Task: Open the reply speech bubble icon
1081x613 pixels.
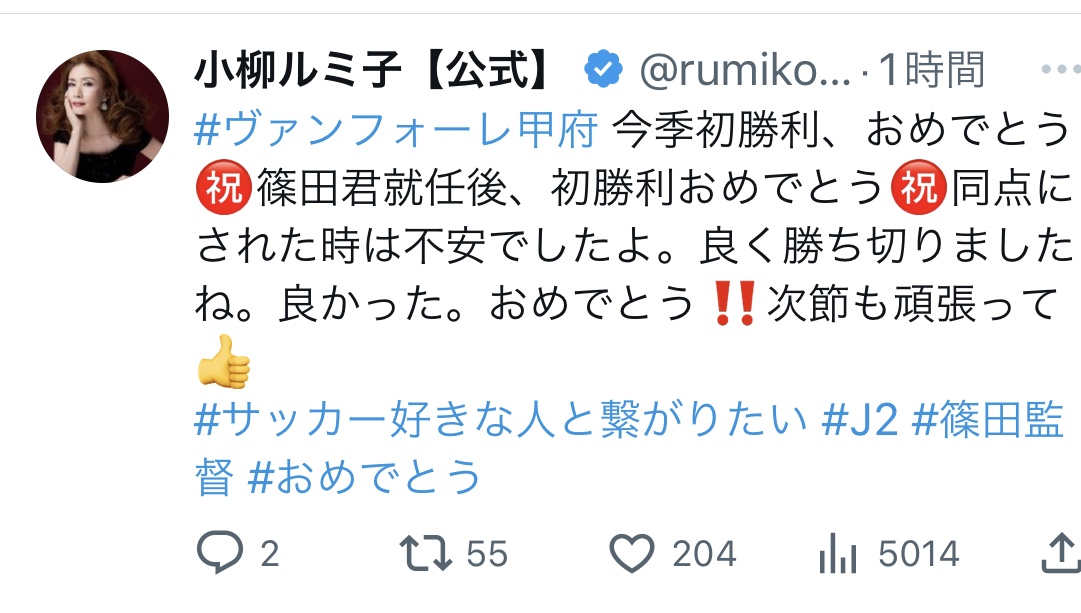Action: (220, 552)
